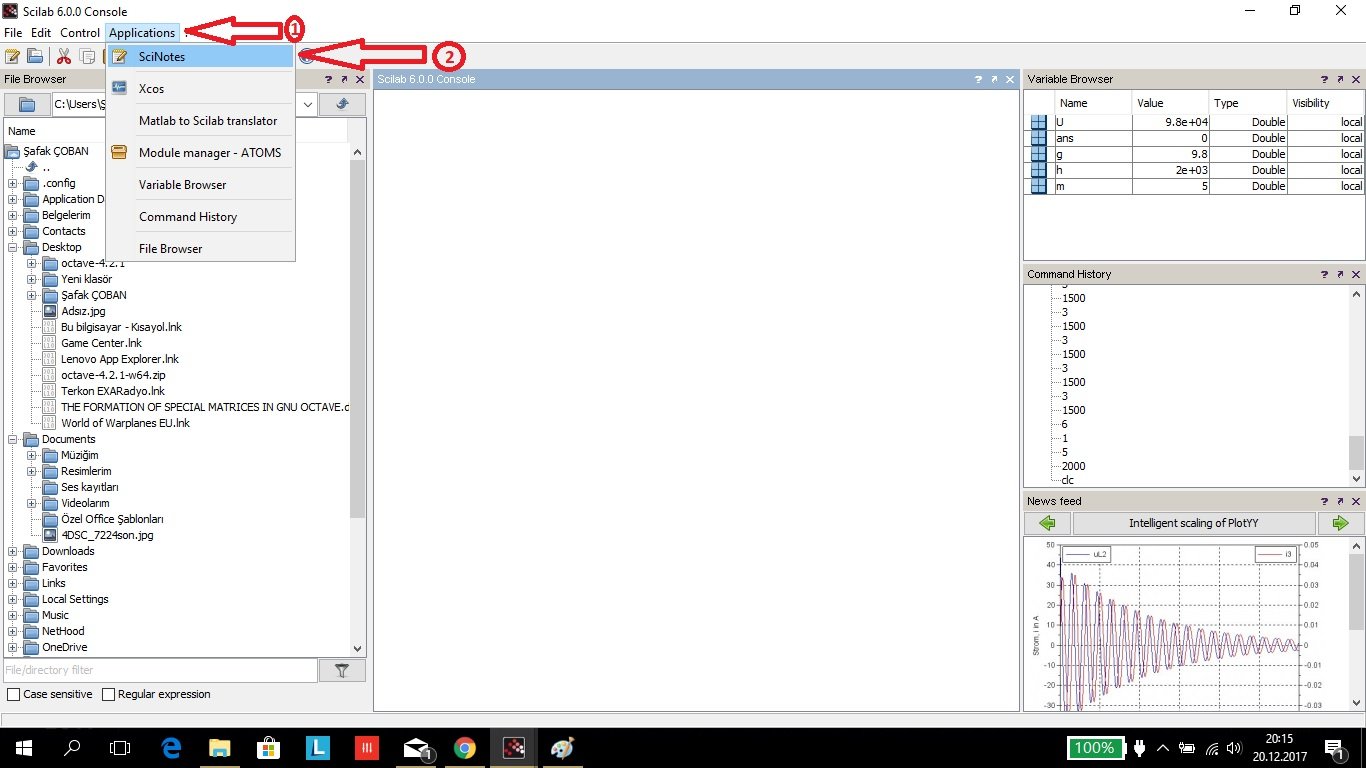Sort variables by the Type column header
The height and width of the screenshot is (768, 1366).
point(1248,103)
